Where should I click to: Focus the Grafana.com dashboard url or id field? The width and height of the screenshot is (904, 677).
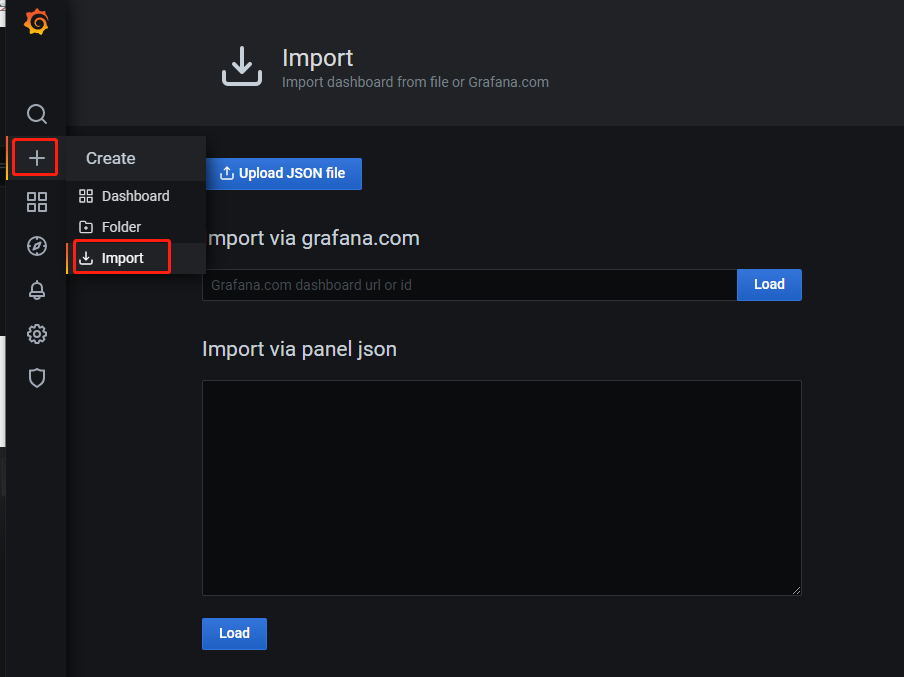tap(469, 285)
